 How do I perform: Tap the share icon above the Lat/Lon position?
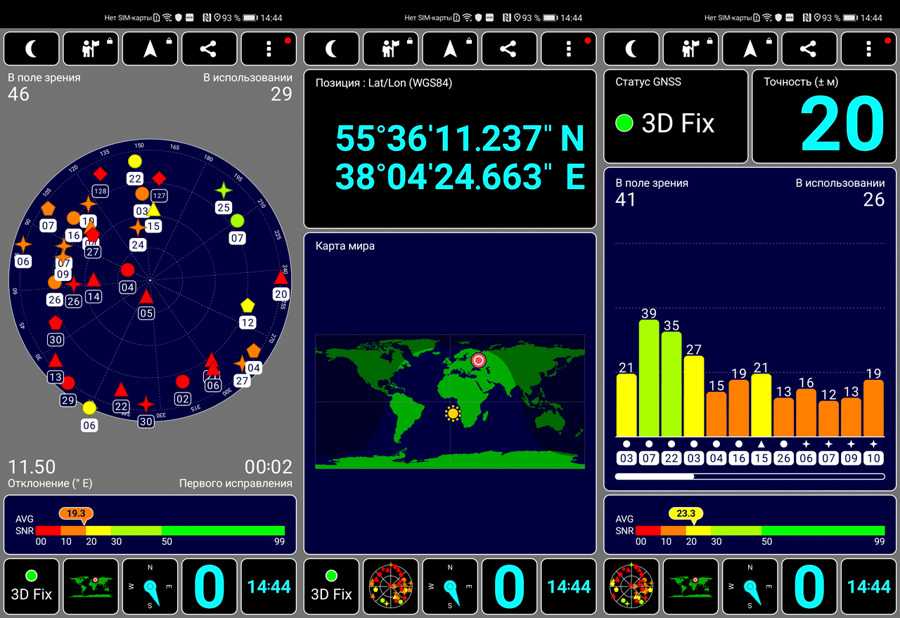coord(508,48)
